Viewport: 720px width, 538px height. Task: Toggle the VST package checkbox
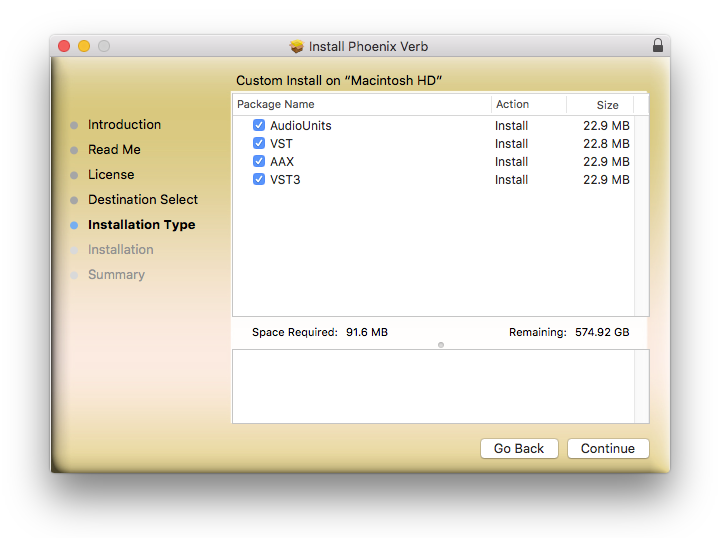tap(259, 144)
